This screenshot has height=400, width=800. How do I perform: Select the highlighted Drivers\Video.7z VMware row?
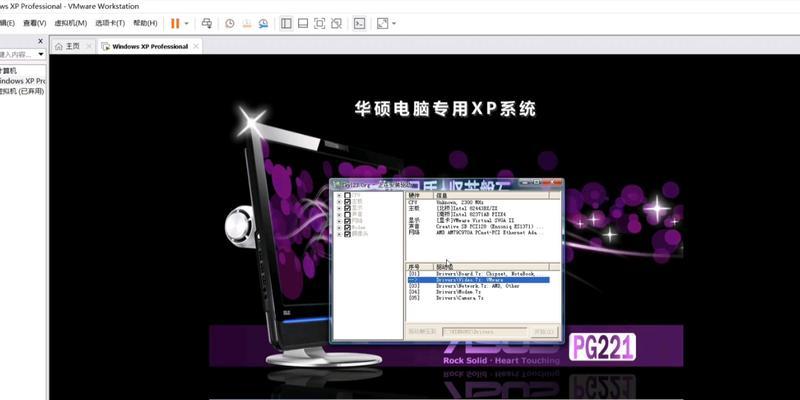(x=479, y=280)
